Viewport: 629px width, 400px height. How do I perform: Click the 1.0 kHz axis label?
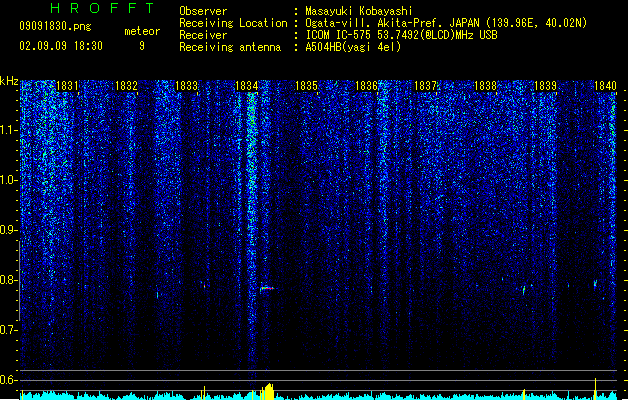pyautogui.click(x=8, y=180)
